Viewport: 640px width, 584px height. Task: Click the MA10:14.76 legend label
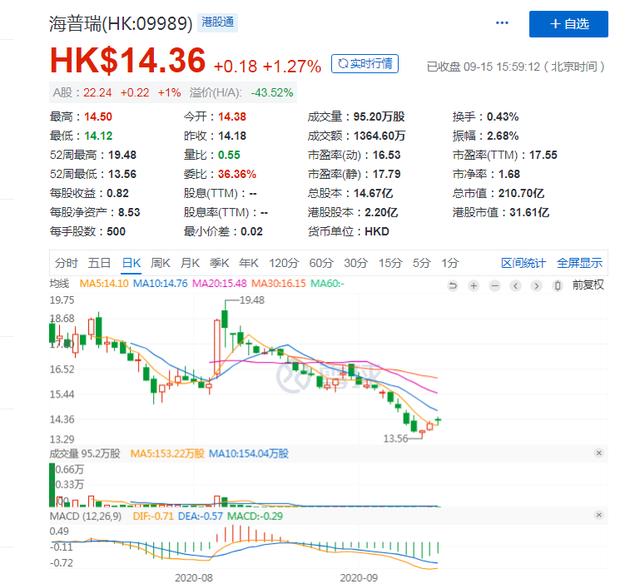coord(160,283)
